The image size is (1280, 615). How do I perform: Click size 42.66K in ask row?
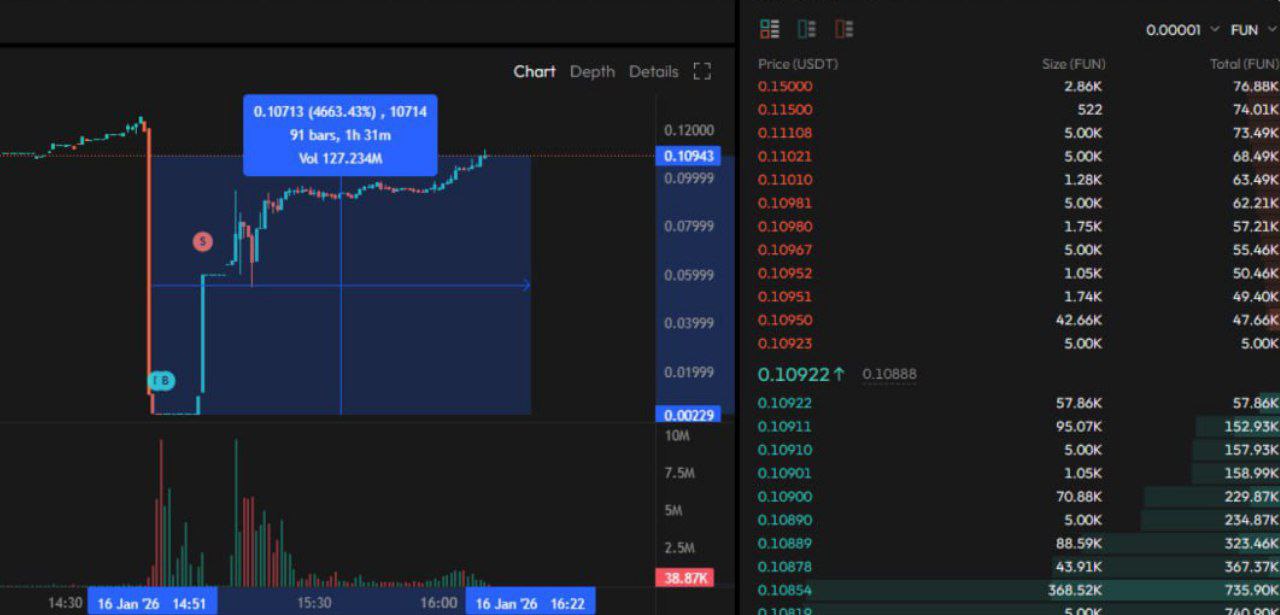coord(1078,320)
